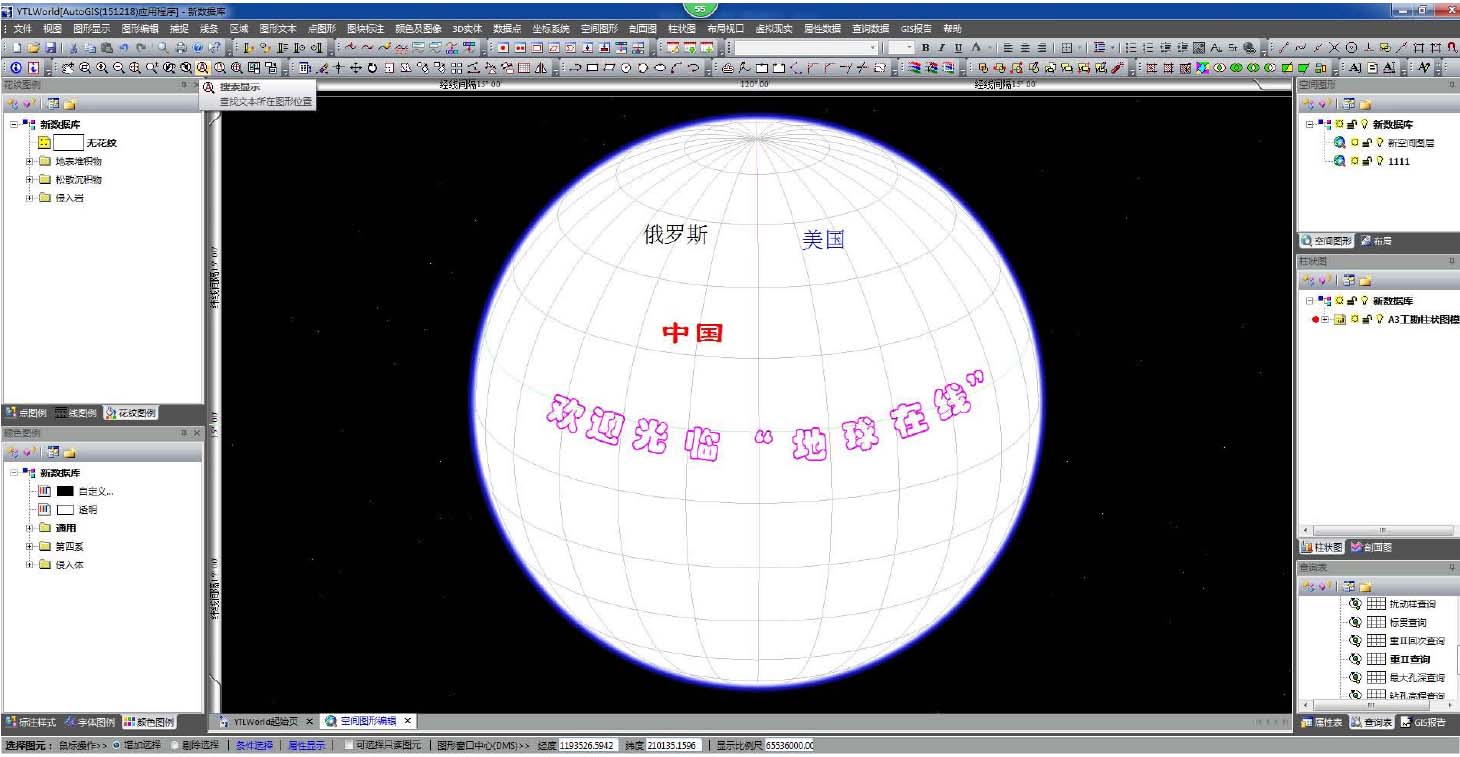The width and height of the screenshot is (1460, 757).
Task: Click the rotate circular arrow icon
Action: (x=372, y=67)
